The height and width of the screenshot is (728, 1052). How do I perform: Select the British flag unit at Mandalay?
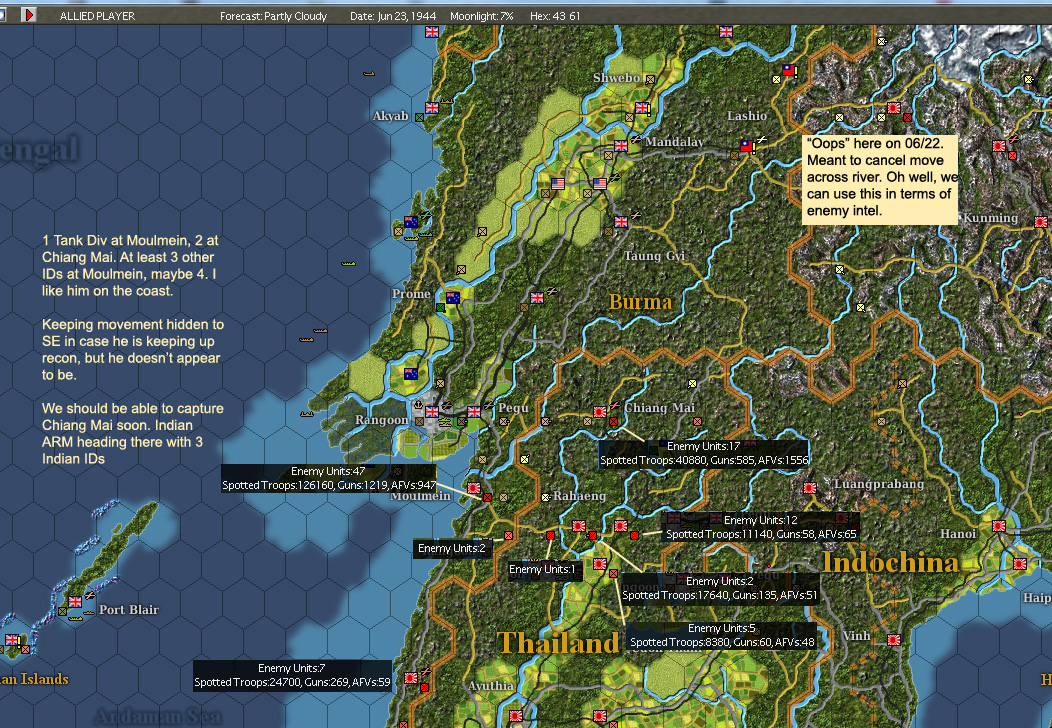click(621, 145)
